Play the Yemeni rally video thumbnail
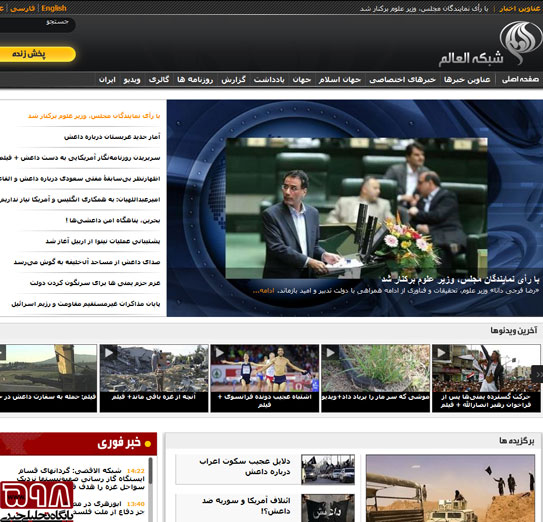The width and height of the screenshot is (543, 522). point(486,368)
